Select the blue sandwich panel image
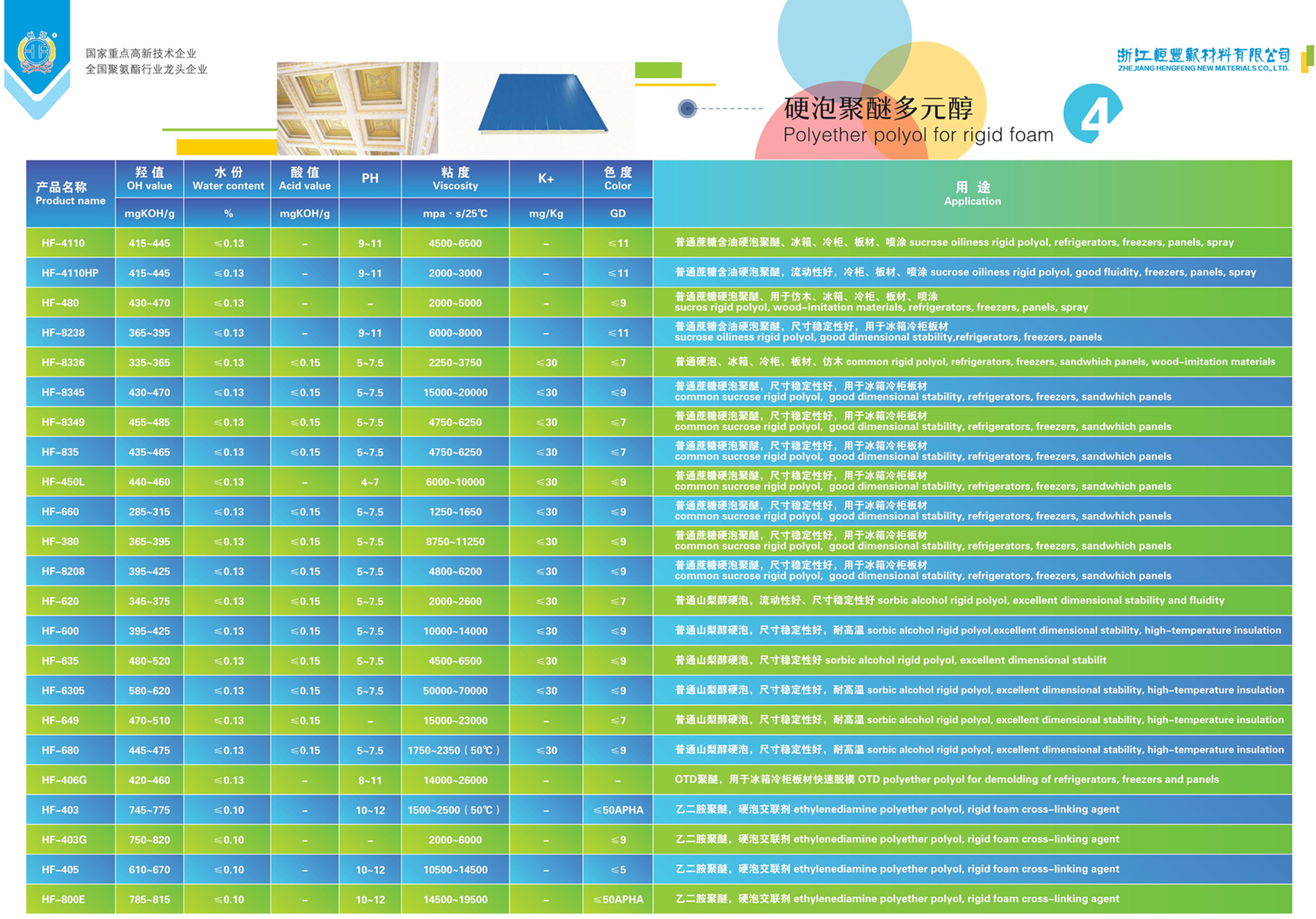This screenshot has height=919, width=1316. click(x=542, y=104)
